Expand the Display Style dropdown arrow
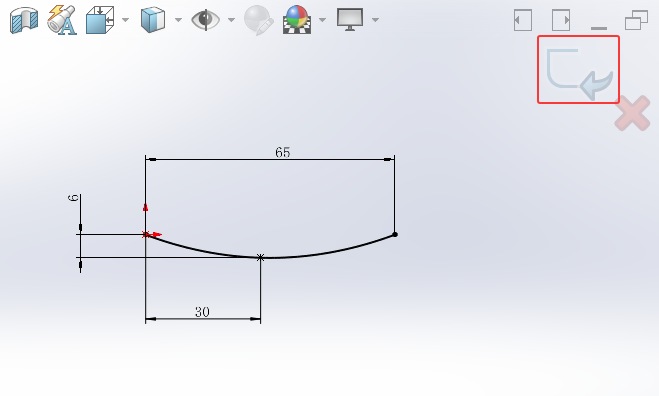The width and height of the screenshot is (659, 396). [178, 20]
